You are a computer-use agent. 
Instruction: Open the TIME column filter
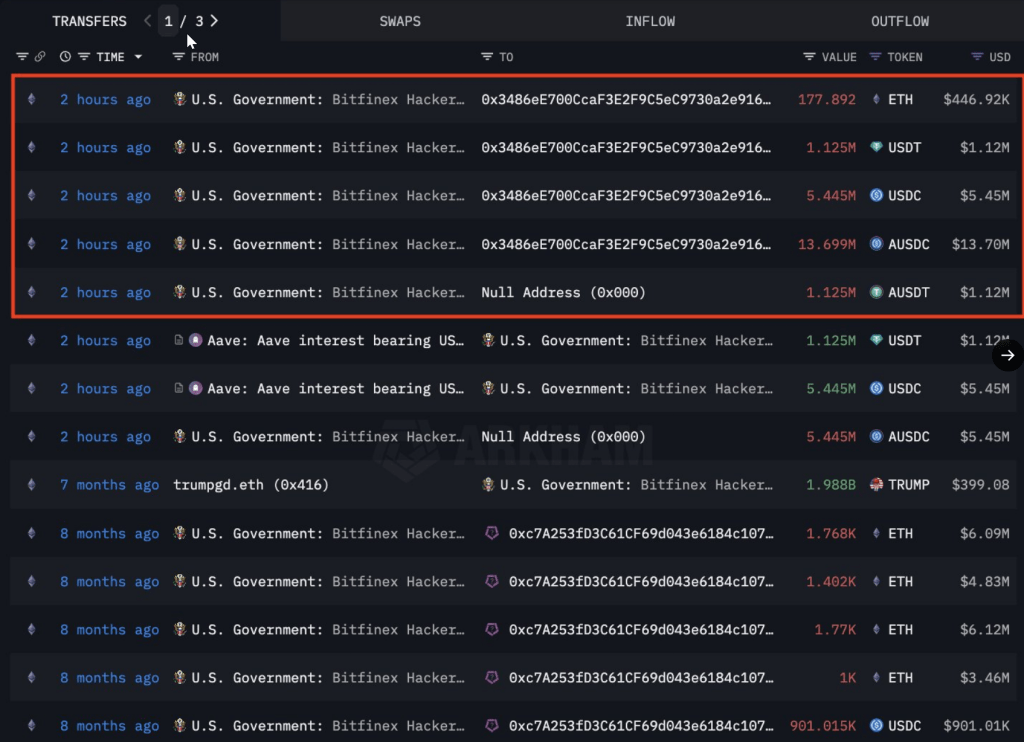coord(83,57)
